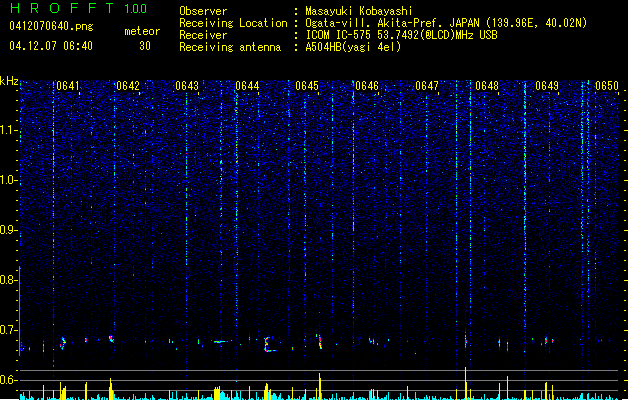The image size is (629, 400).
Task: Click the 0.7 kHz axis label
Action: 9,330
